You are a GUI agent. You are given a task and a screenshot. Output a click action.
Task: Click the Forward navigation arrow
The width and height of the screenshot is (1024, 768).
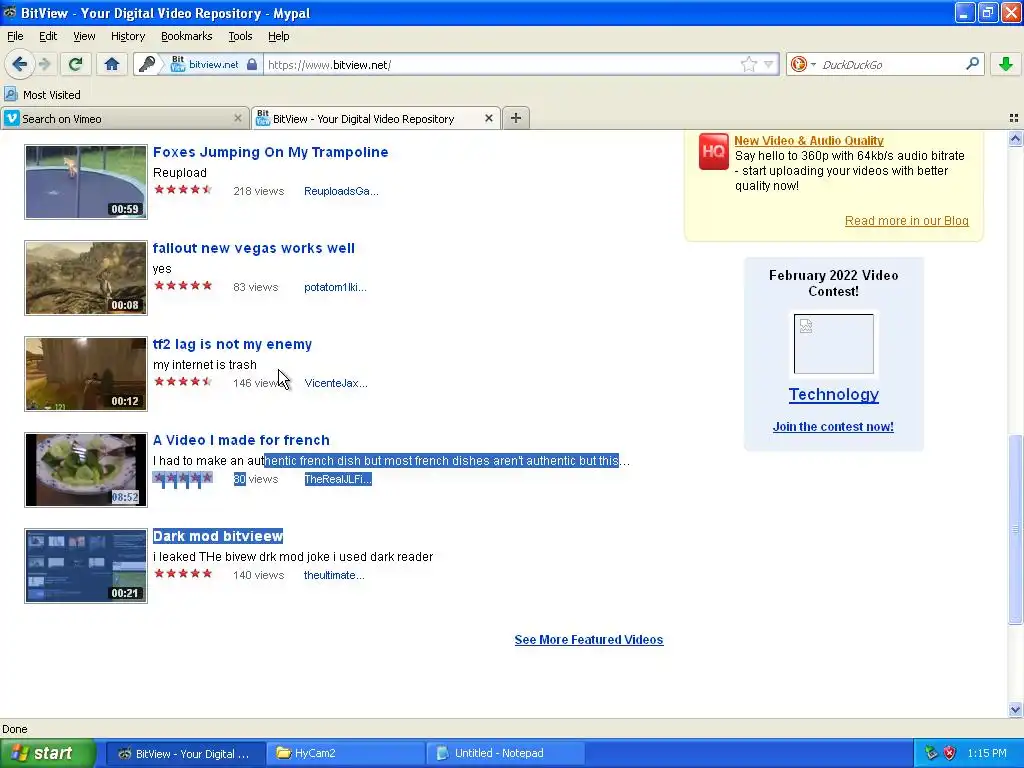pos(44,64)
